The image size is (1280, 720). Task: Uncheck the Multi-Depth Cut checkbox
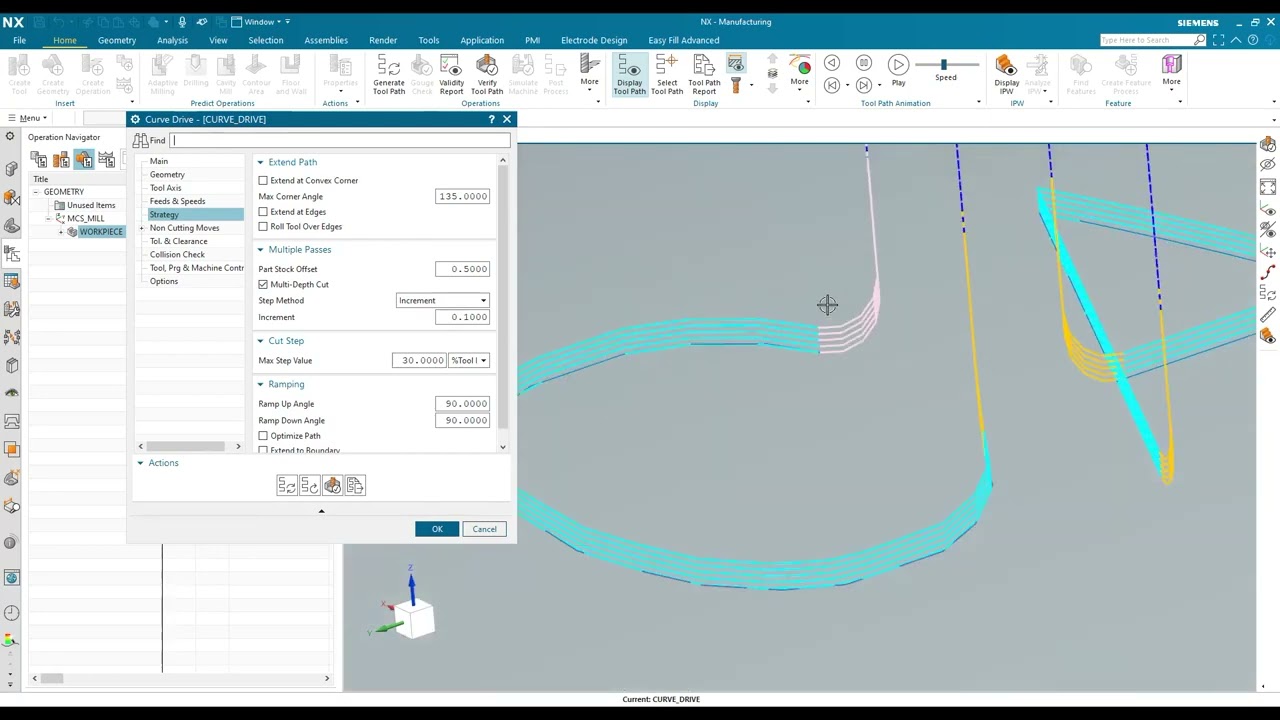click(x=264, y=285)
